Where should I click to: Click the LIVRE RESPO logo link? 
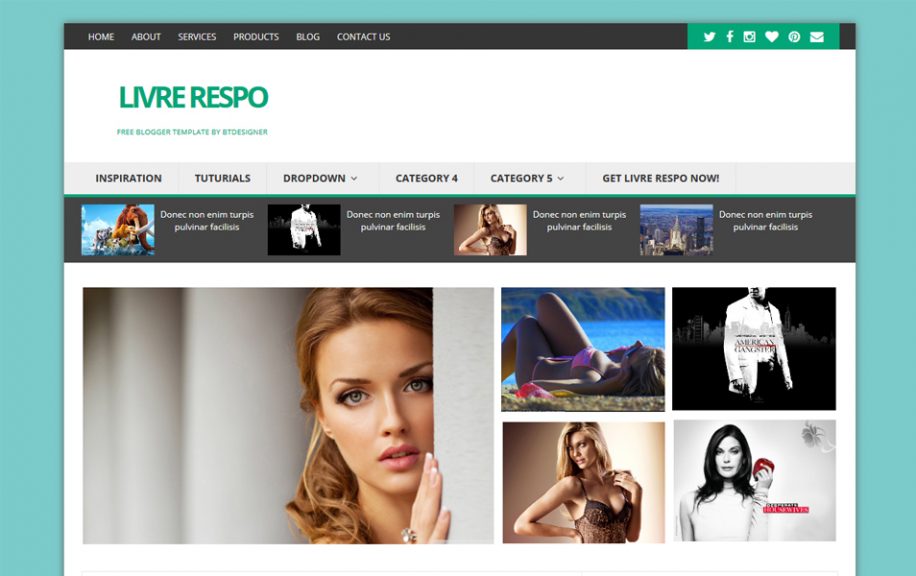click(193, 96)
